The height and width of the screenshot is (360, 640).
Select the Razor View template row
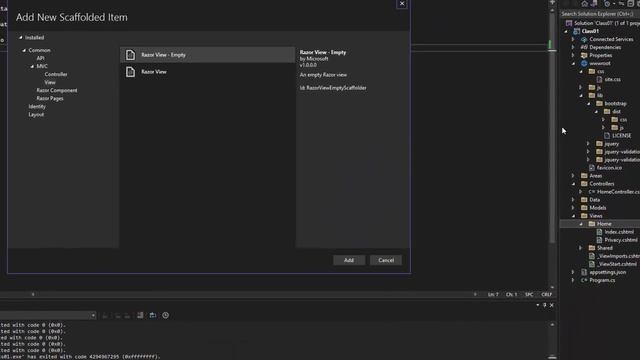point(207,72)
